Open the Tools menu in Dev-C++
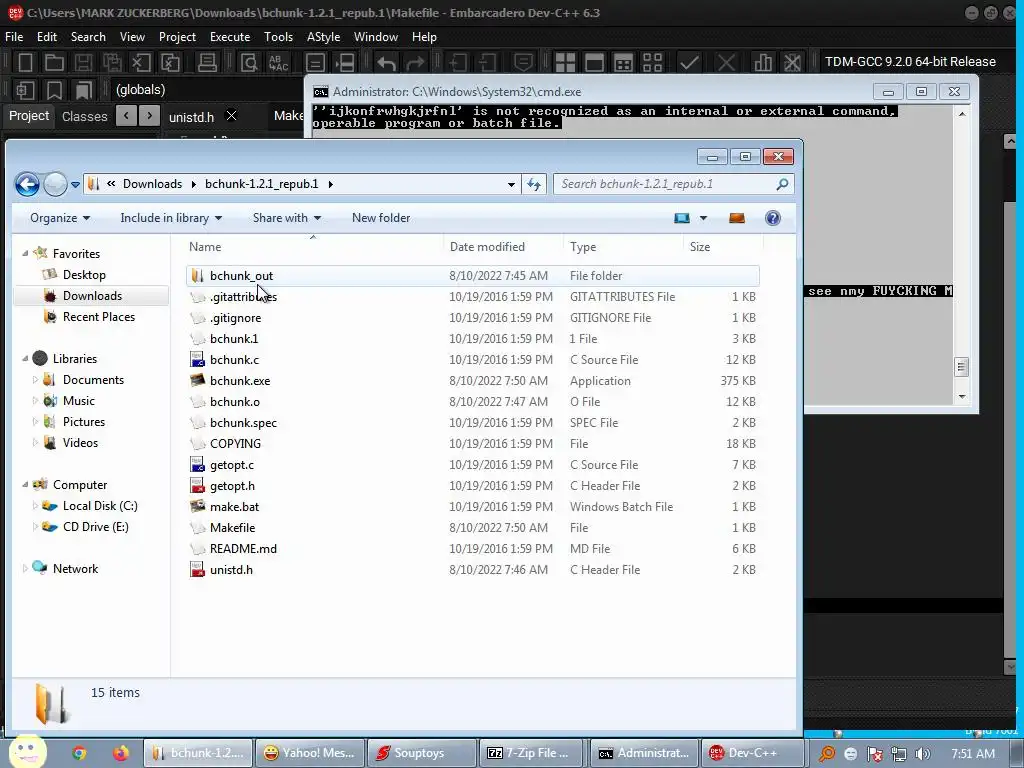The height and width of the screenshot is (768, 1024). (x=278, y=37)
